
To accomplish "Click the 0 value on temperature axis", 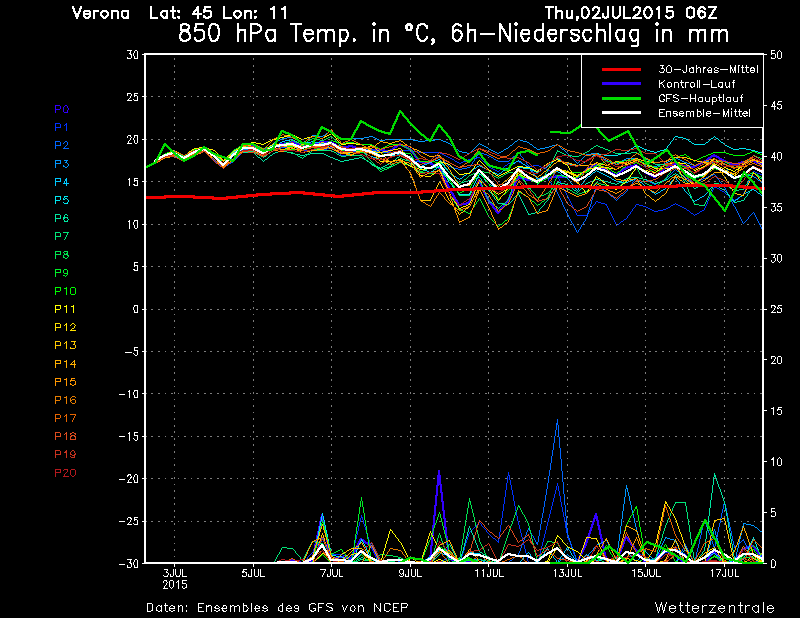I will [136, 309].
